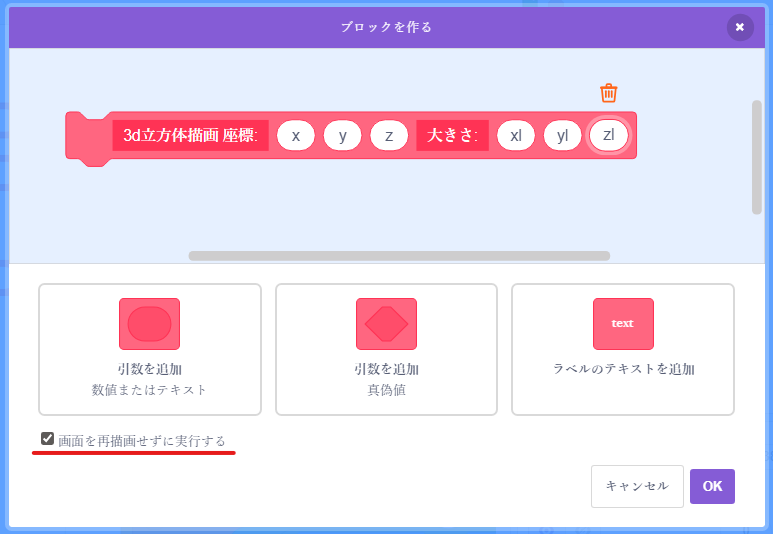Click the horizontal scrollbar under block preview

tap(399, 256)
